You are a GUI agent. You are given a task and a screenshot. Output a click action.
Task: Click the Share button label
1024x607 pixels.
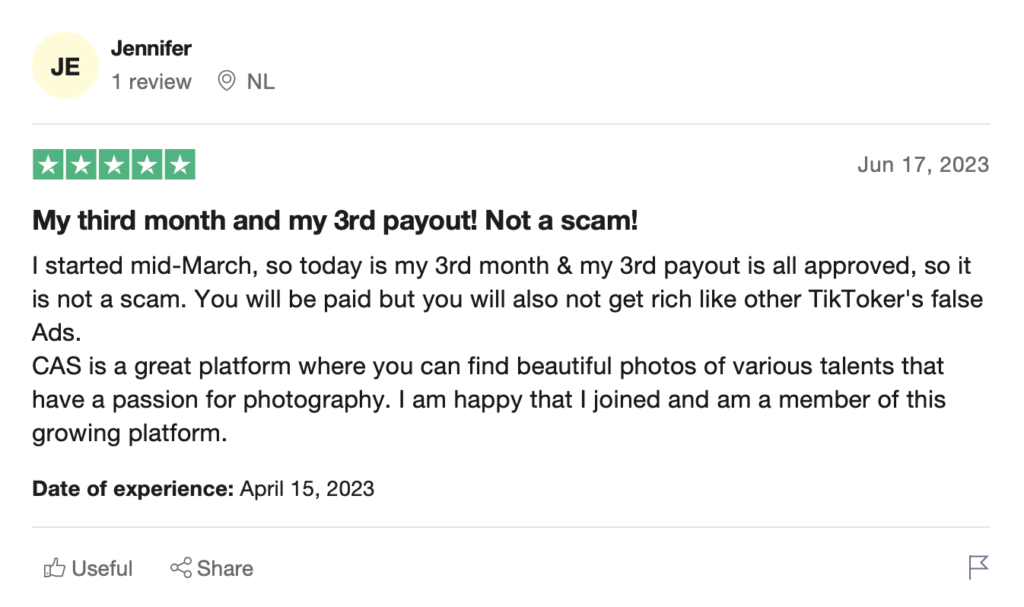pyautogui.click(x=225, y=568)
